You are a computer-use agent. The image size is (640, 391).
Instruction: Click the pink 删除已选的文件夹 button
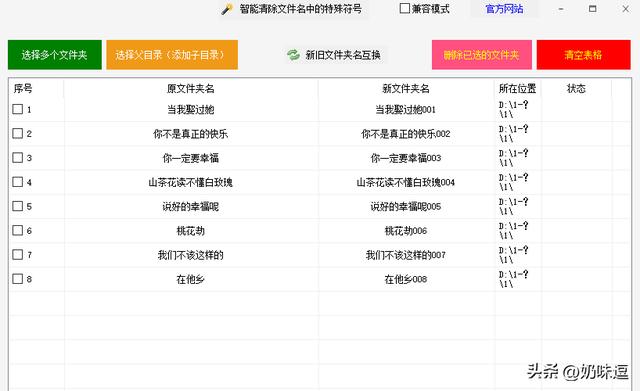coord(482,55)
